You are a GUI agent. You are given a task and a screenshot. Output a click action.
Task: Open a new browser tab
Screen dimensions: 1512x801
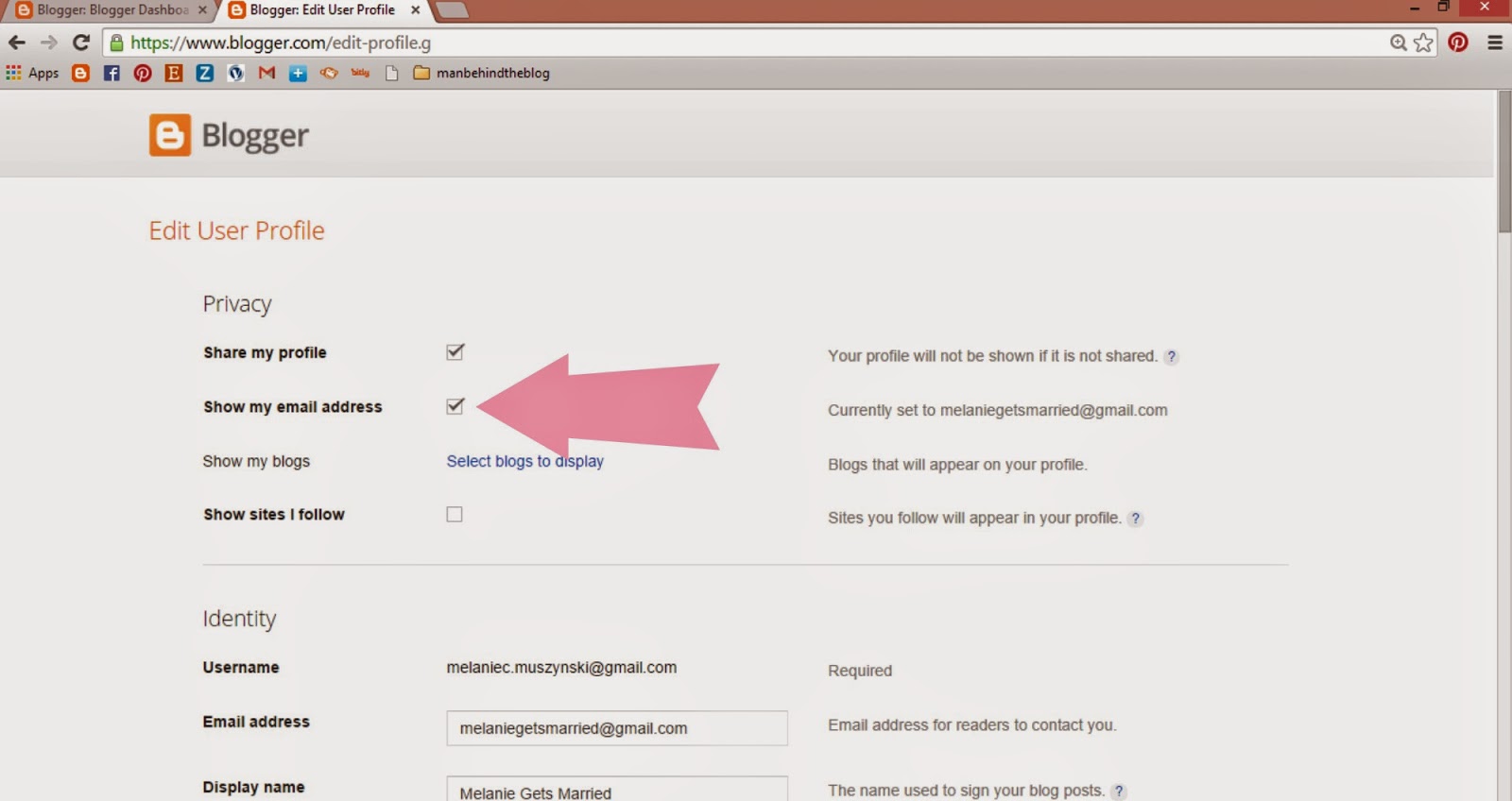point(452,10)
